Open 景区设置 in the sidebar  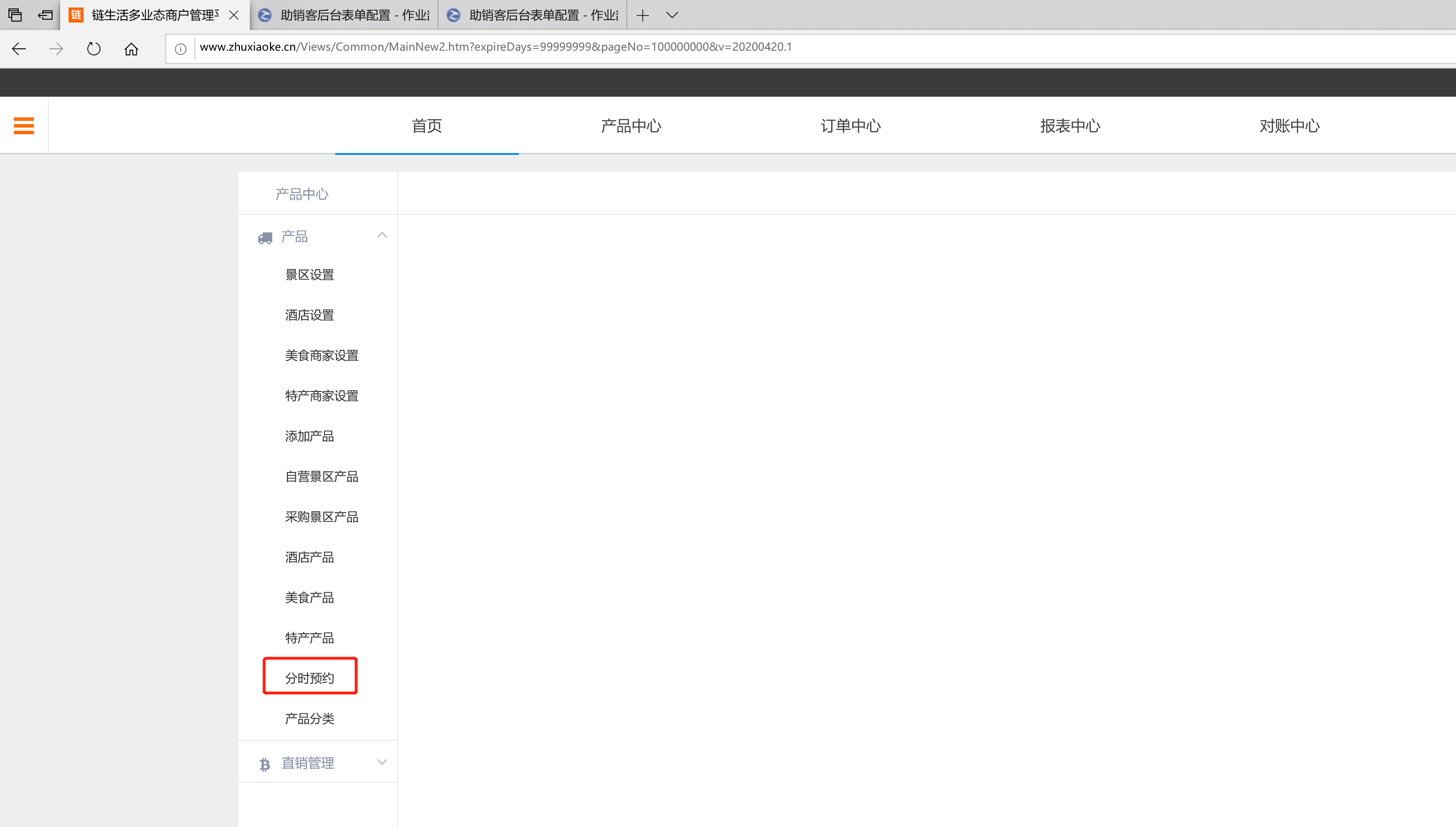pyautogui.click(x=309, y=275)
